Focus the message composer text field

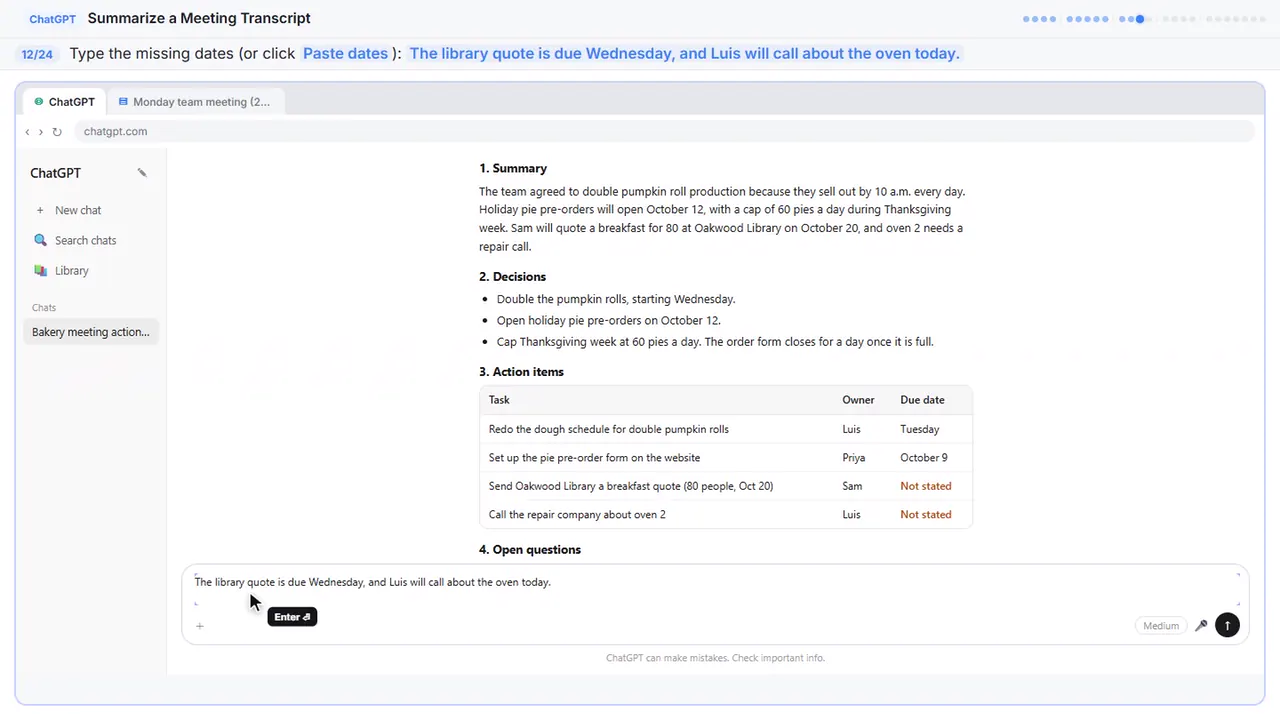(715, 590)
